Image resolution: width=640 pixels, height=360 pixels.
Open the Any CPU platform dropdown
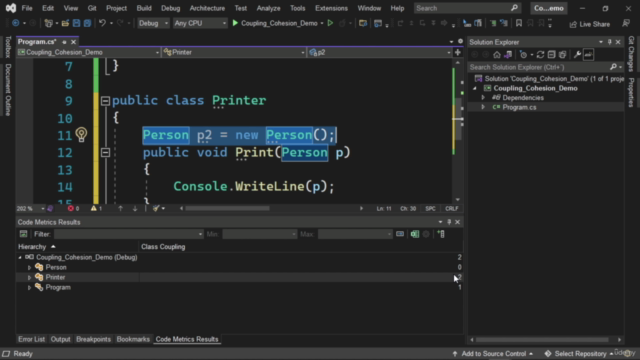tap(200, 23)
